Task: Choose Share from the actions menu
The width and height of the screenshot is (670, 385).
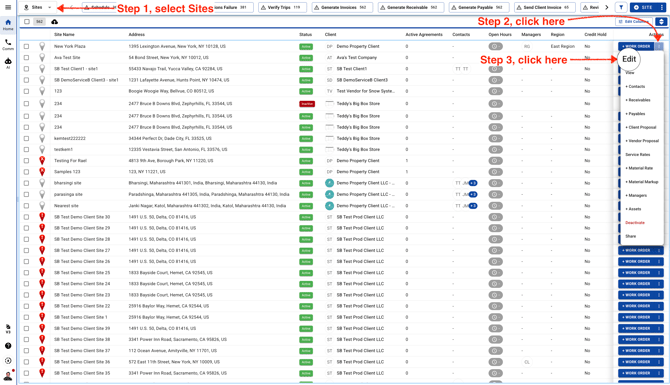Action: tap(631, 236)
